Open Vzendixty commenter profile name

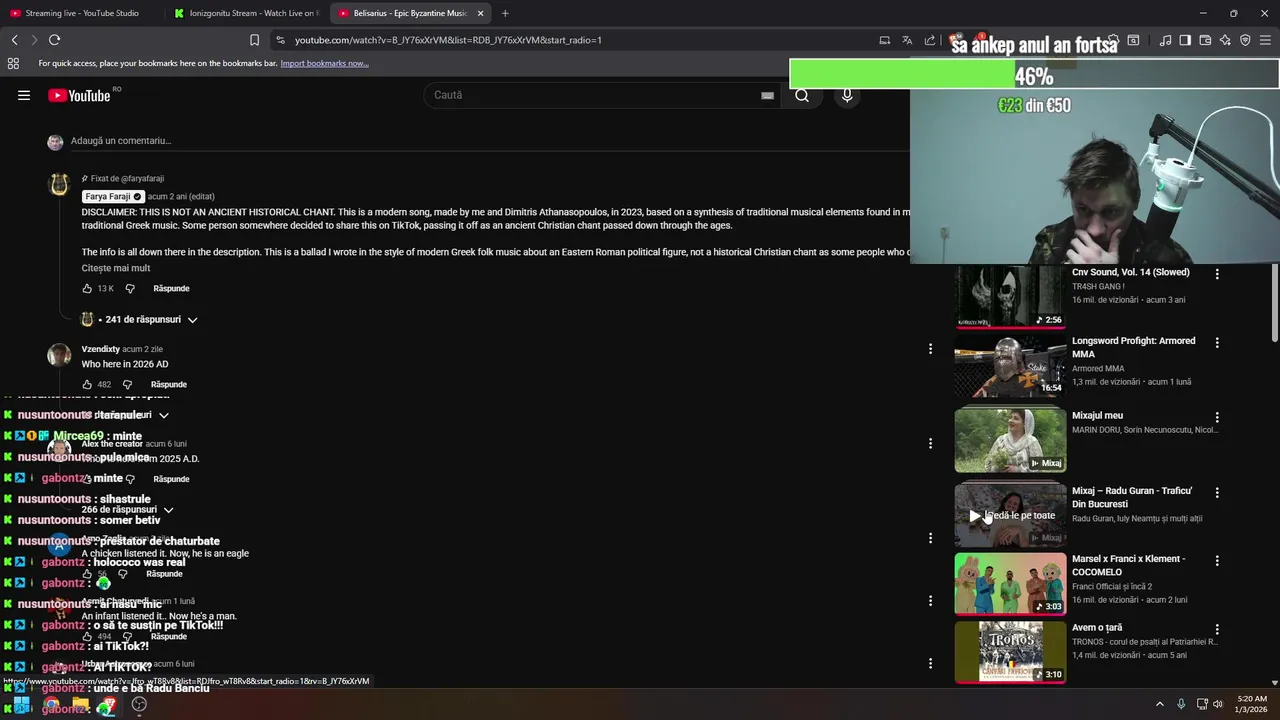tap(100, 349)
